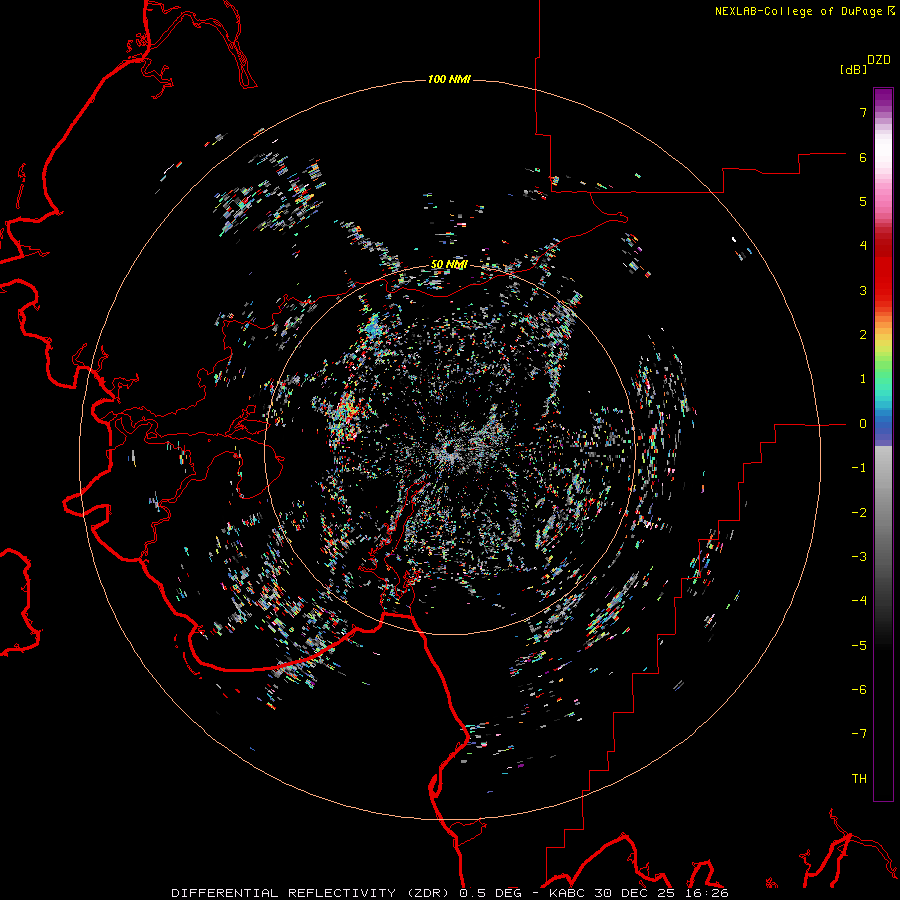Click the DZD [dB] color scale heading

tap(864, 64)
